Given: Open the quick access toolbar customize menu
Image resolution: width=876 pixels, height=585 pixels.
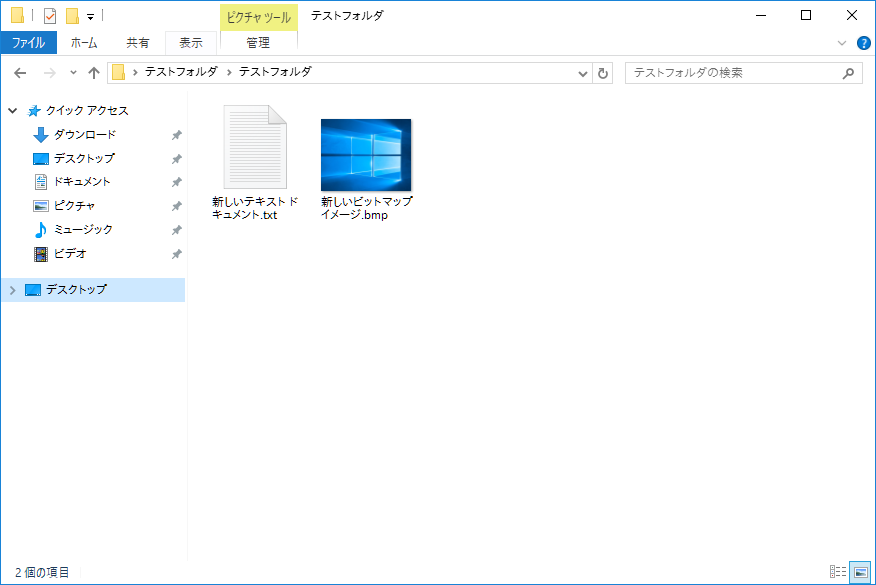Looking at the screenshot, I should (x=88, y=15).
